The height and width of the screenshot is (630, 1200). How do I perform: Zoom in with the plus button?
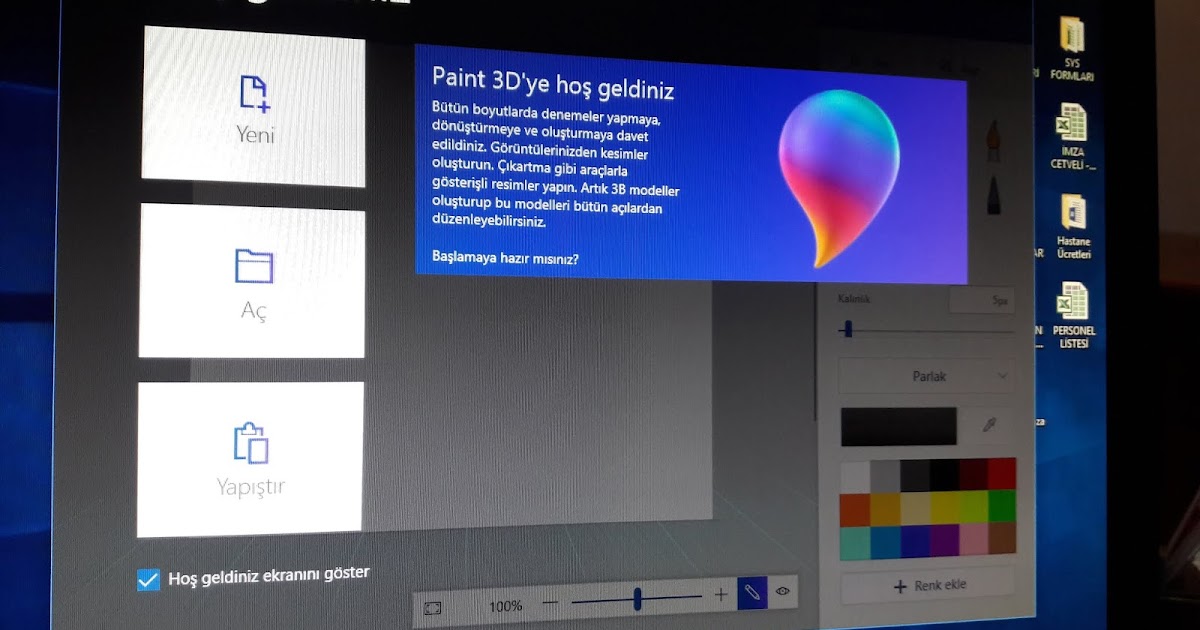click(721, 595)
